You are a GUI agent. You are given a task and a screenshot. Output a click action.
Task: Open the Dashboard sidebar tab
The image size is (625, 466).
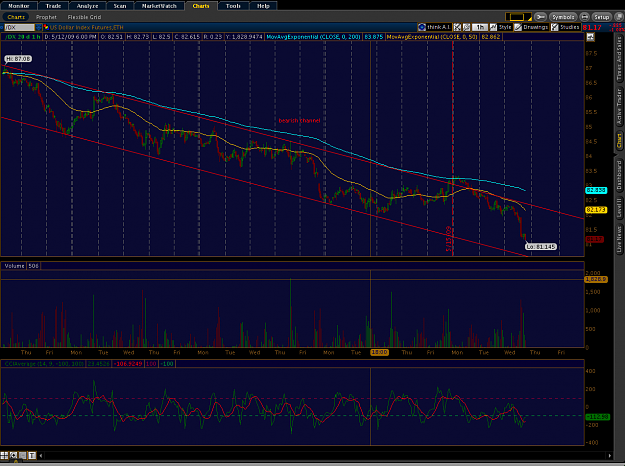click(619, 175)
